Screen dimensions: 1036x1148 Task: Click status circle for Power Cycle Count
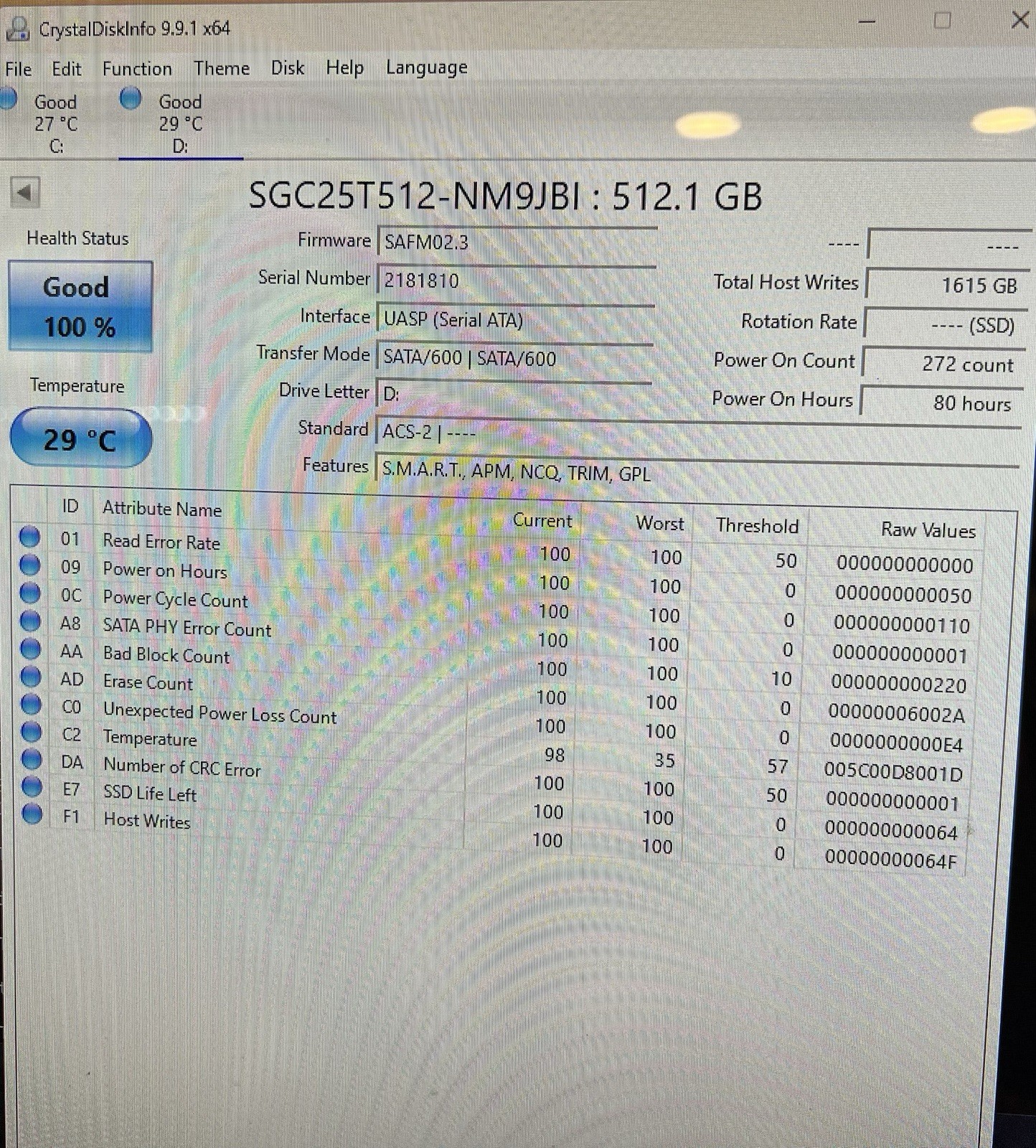30,593
